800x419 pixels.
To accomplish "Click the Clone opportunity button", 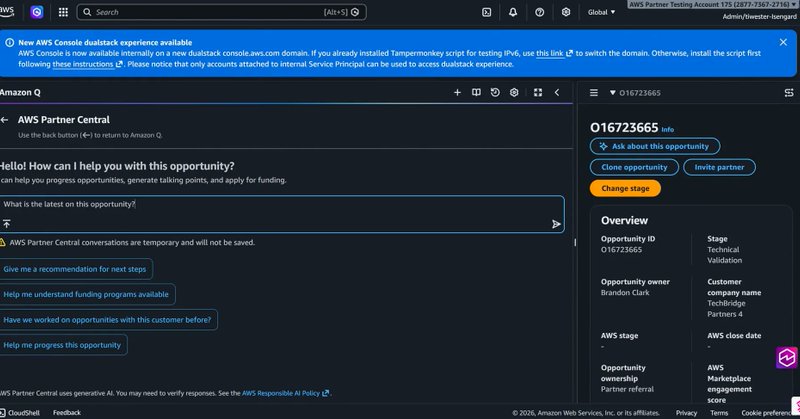I will [x=634, y=167].
